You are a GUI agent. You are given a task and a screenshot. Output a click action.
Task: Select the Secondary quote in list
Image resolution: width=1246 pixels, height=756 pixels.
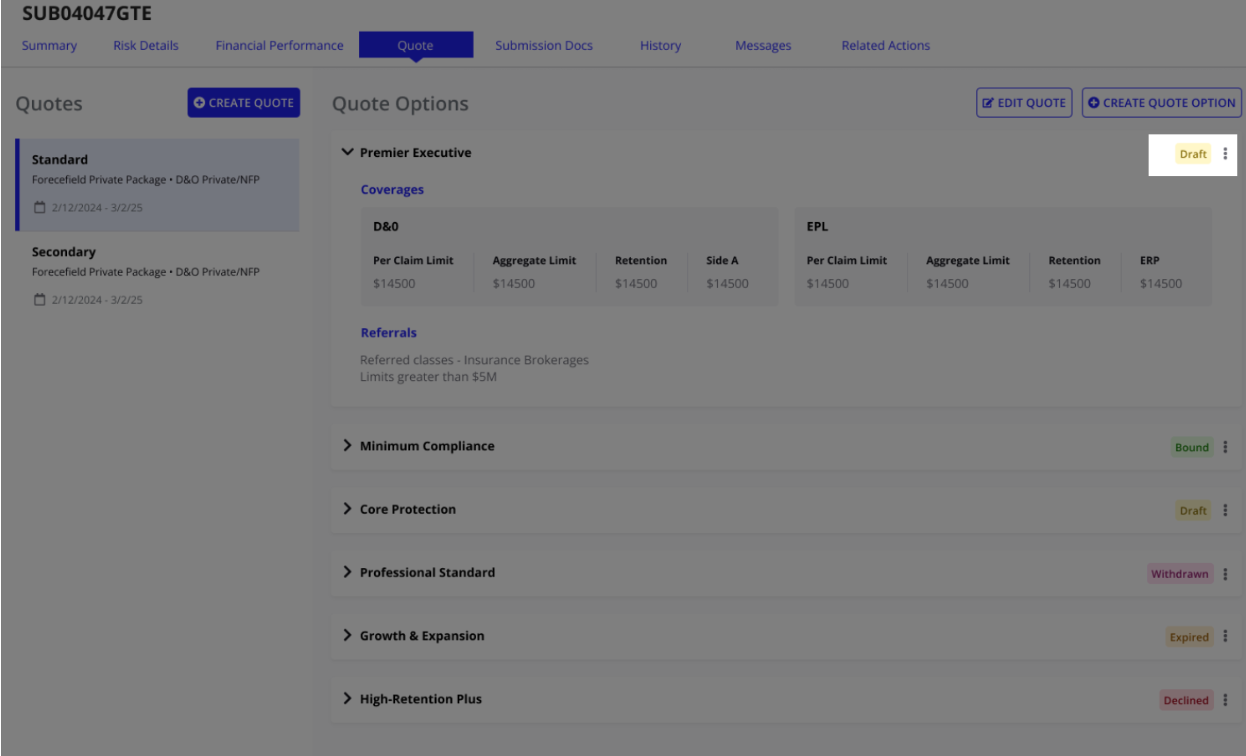coord(157,276)
